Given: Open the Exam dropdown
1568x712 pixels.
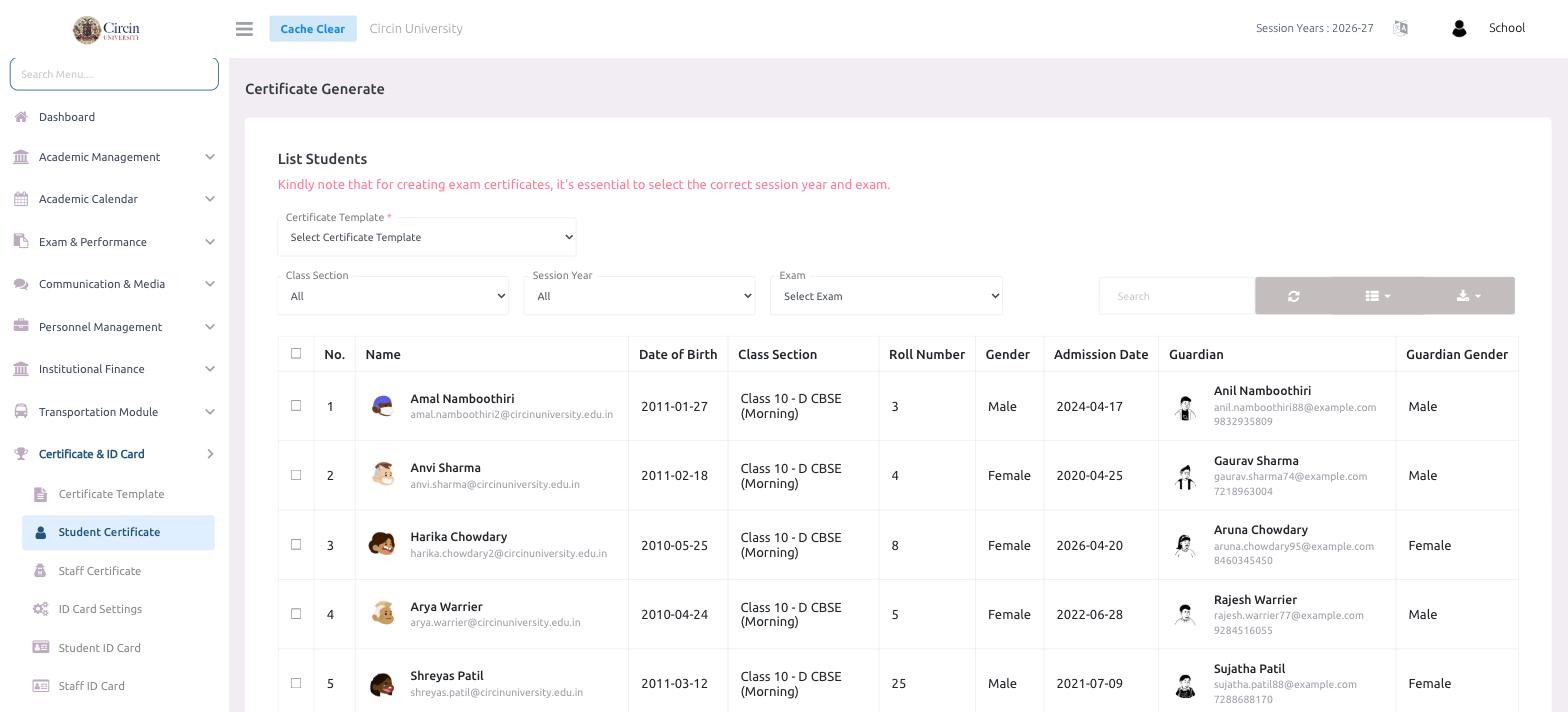Looking at the screenshot, I should click(x=886, y=296).
